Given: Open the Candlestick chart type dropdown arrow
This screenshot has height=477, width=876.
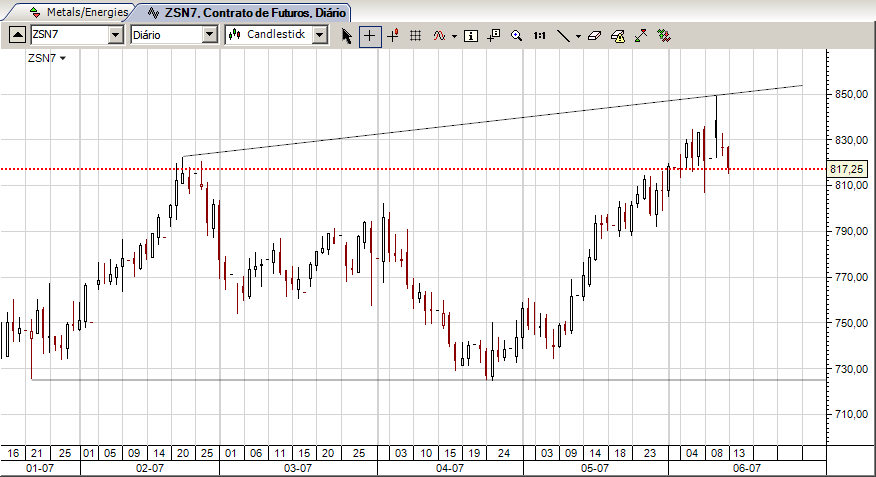Looking at the screenshot, I should [320, 35].
